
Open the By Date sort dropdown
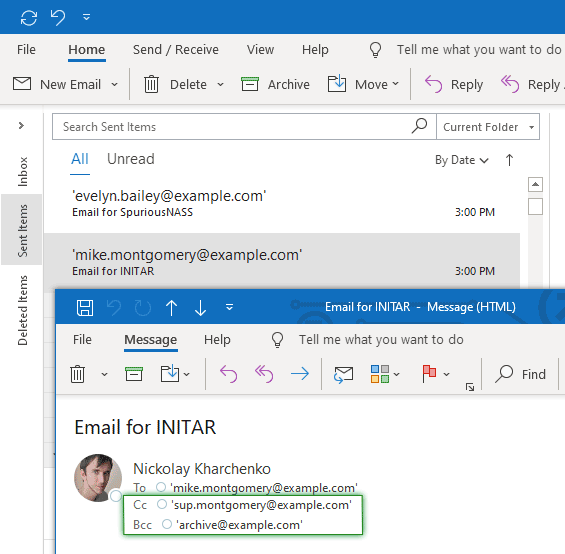point(462,160)
